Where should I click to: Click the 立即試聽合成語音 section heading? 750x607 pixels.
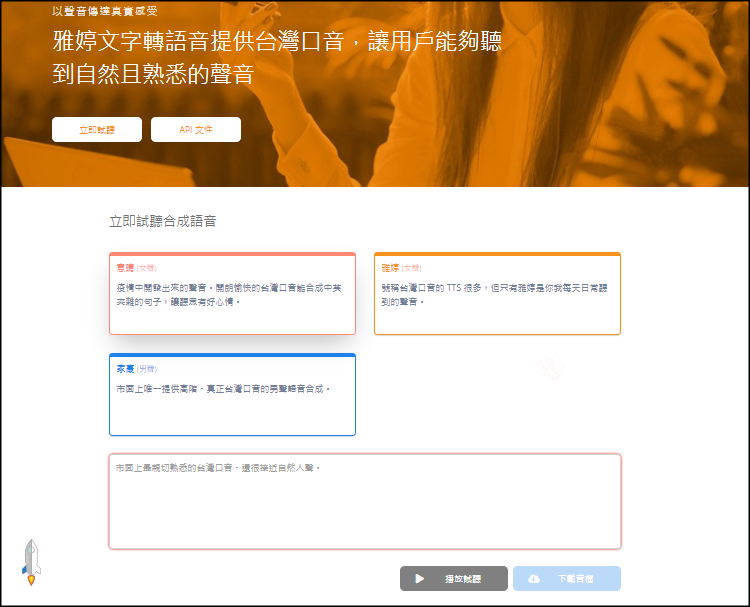tap(163, 221)
